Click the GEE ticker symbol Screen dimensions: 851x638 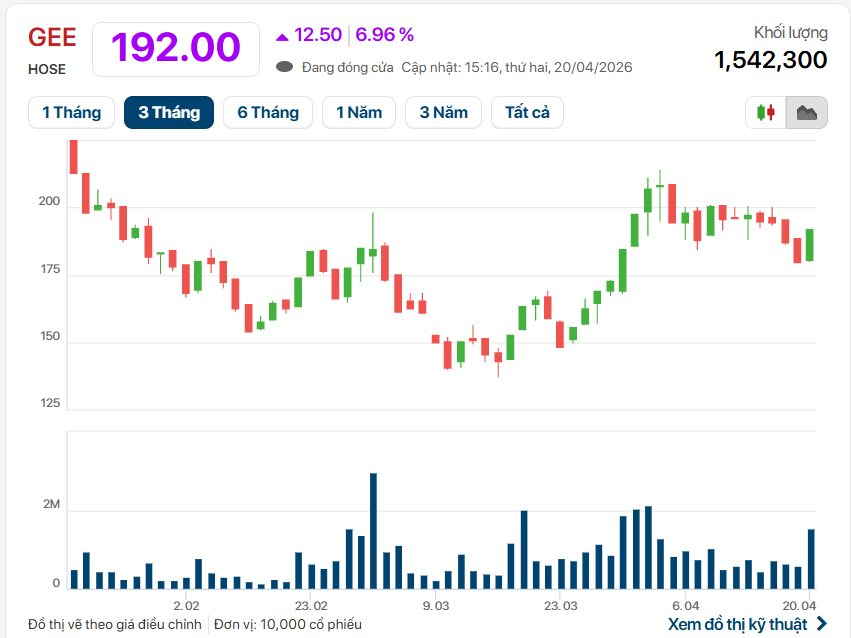click(x=52, y=38)
